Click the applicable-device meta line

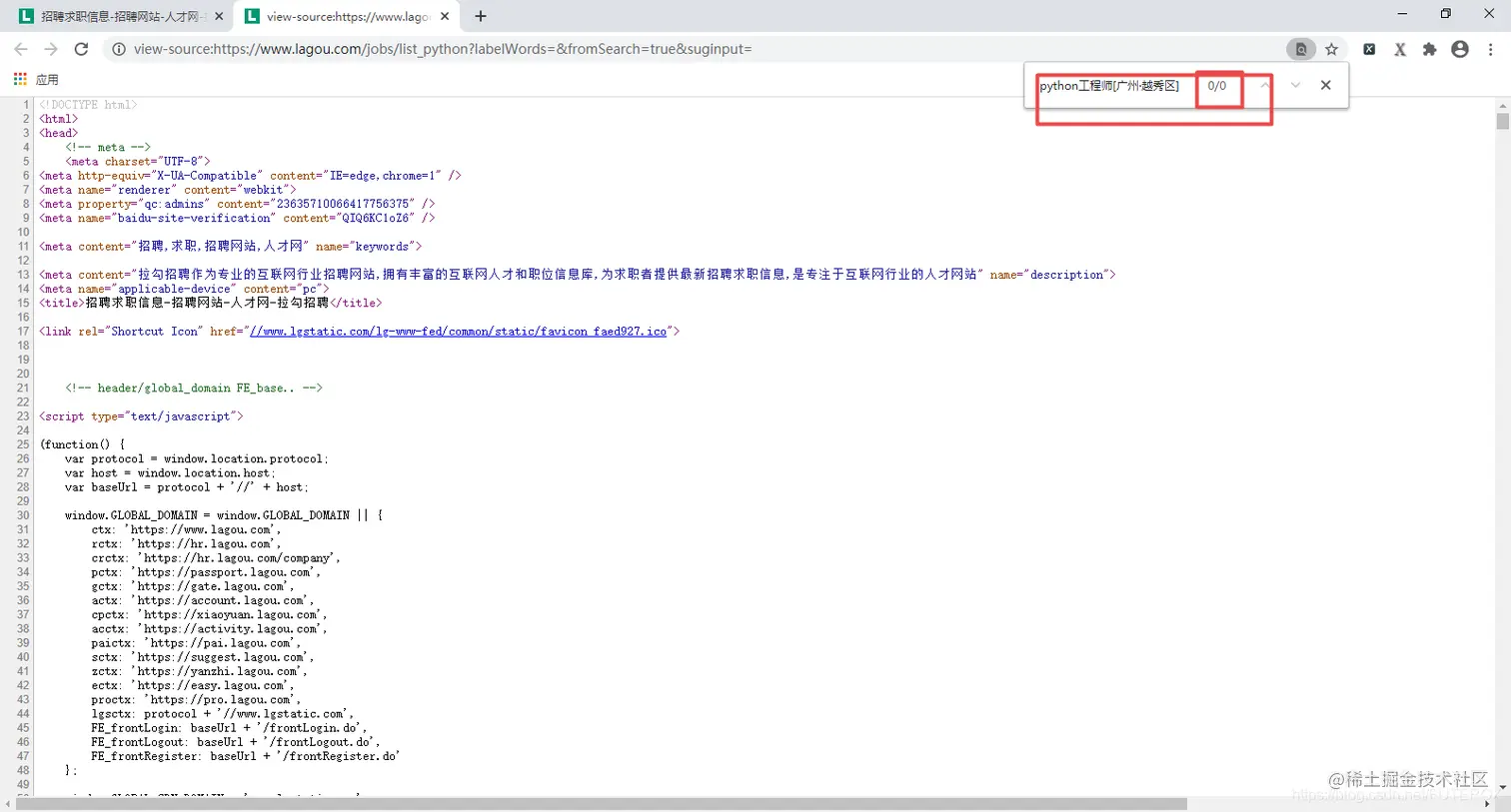click(x=185, y=289)
